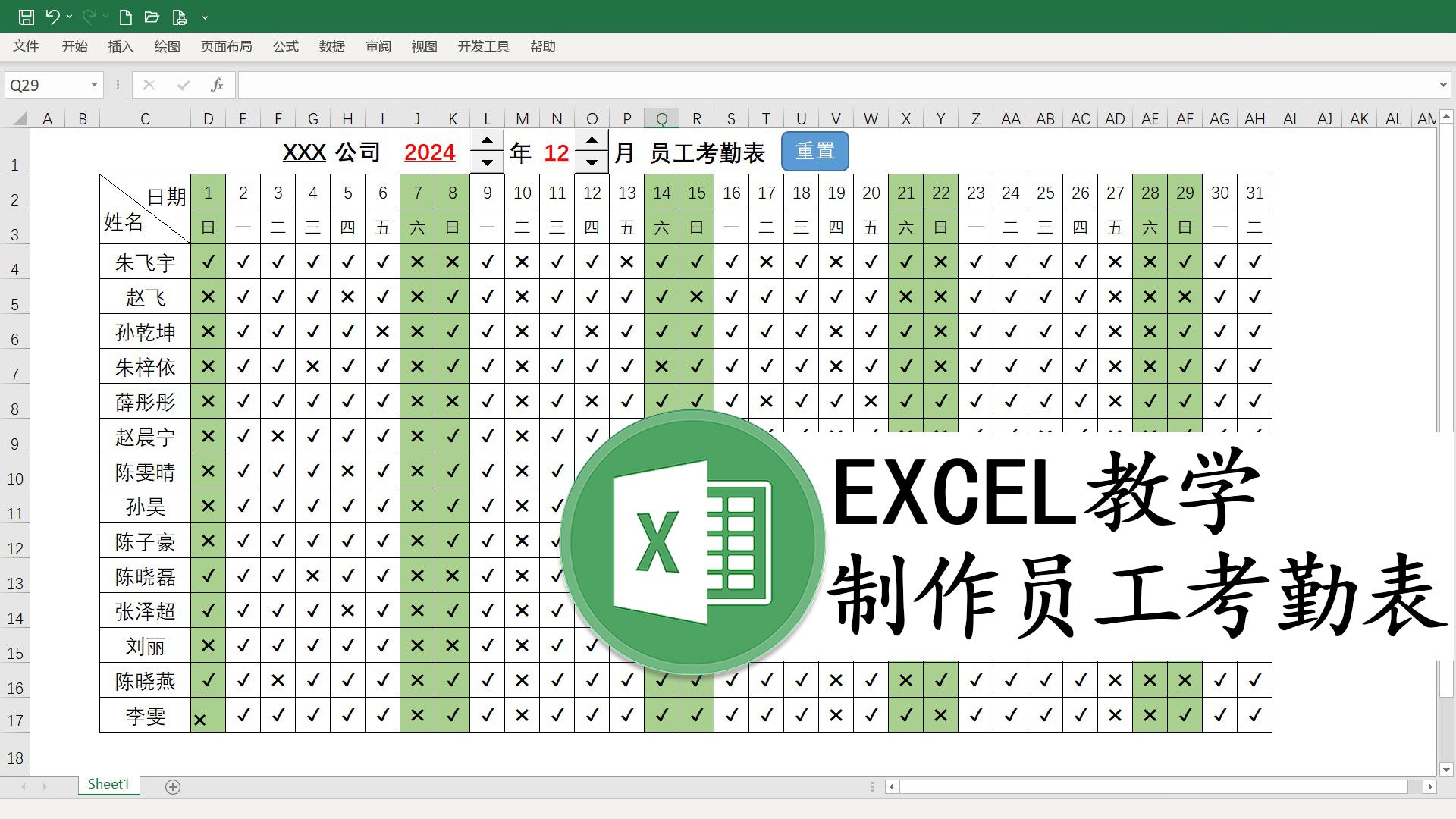Screen dimensions: 1456x819
Task: Create a new workbook with New icon
Action: pyautogui.click(x=126, y=17)
